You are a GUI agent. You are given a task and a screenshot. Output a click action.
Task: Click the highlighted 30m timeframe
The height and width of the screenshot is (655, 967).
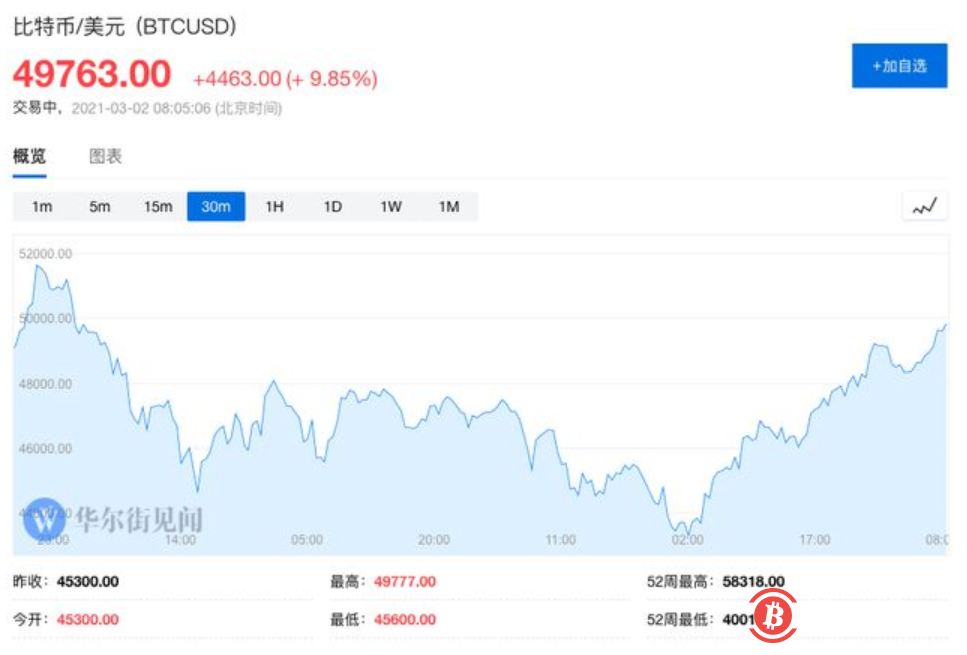pos(216,206)
